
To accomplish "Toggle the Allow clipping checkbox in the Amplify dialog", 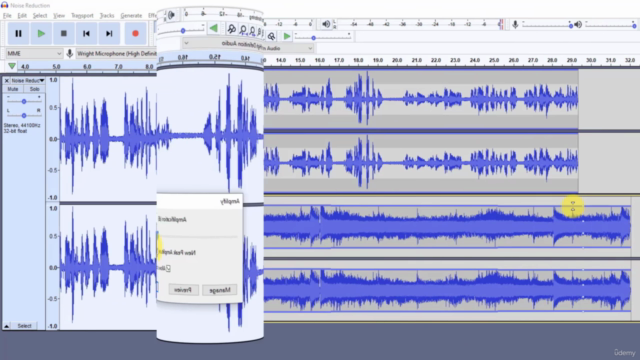I will pyautogui.click(x=168, y=268).
